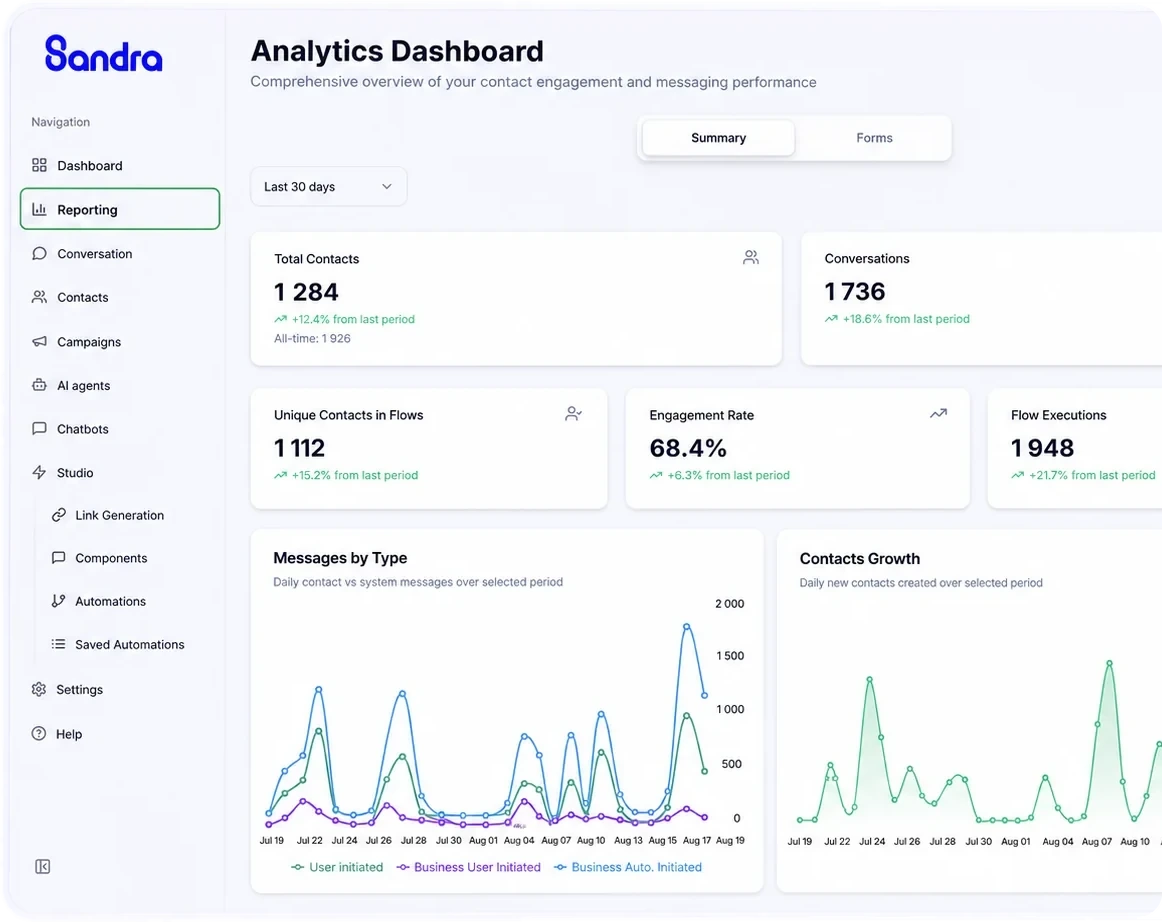
Task: Switch to the Forms tab
Action: [874, 138]
